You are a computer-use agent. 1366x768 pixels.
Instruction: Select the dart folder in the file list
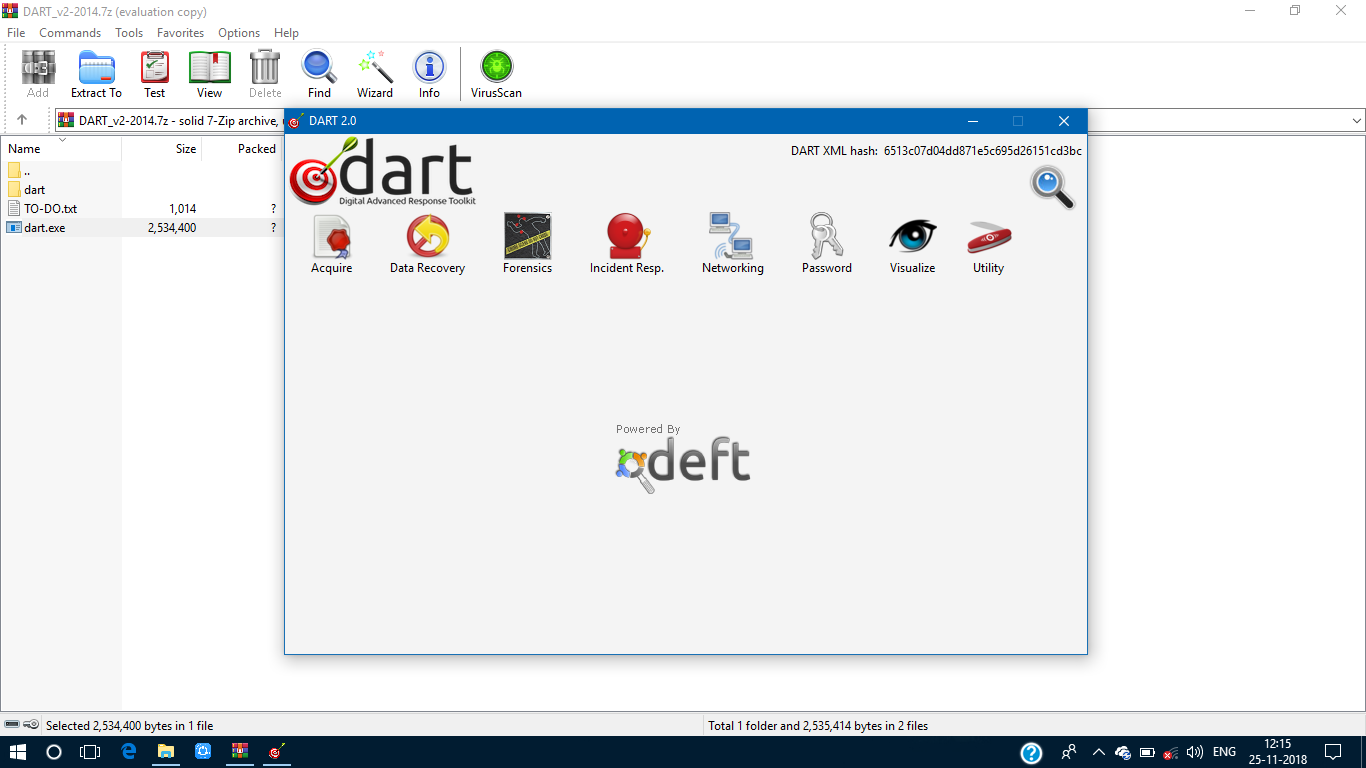(27, 190)
